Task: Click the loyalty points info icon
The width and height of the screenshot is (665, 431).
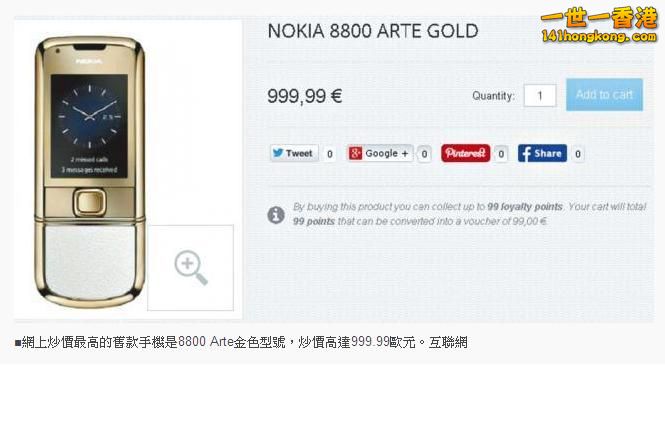Action: 276,215
